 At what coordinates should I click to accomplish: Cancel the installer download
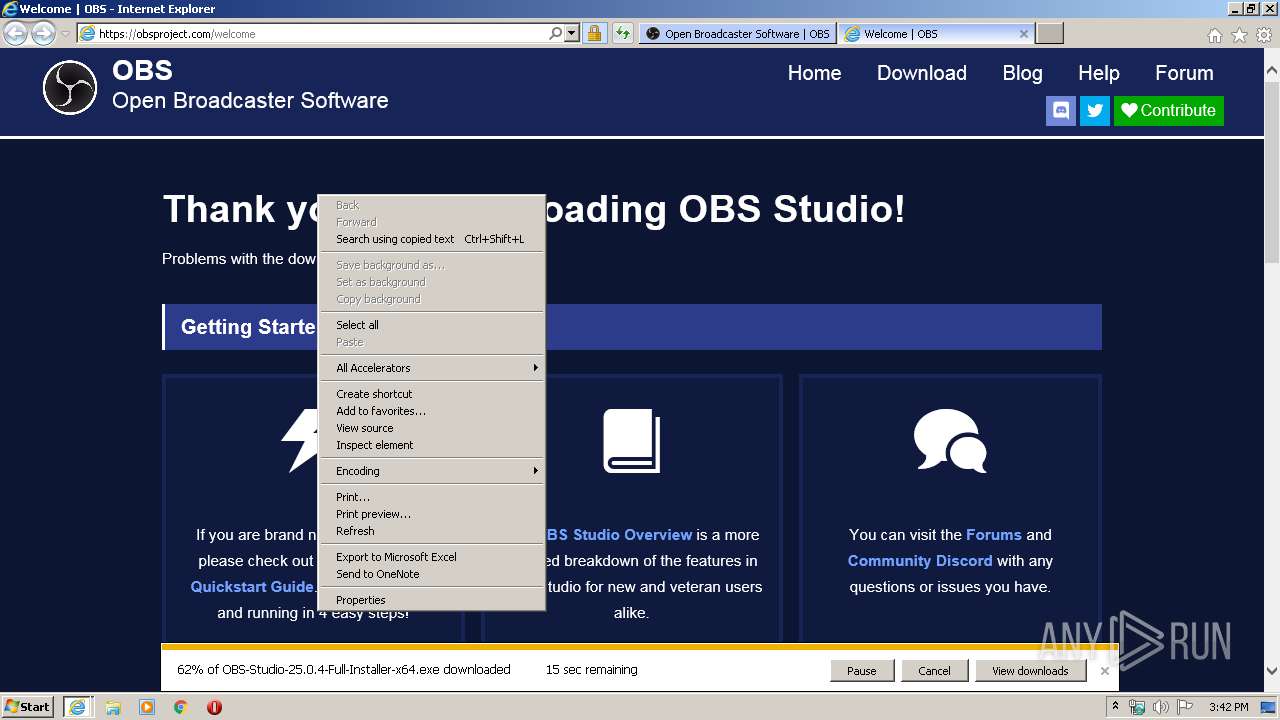click(x=934, y=671)
